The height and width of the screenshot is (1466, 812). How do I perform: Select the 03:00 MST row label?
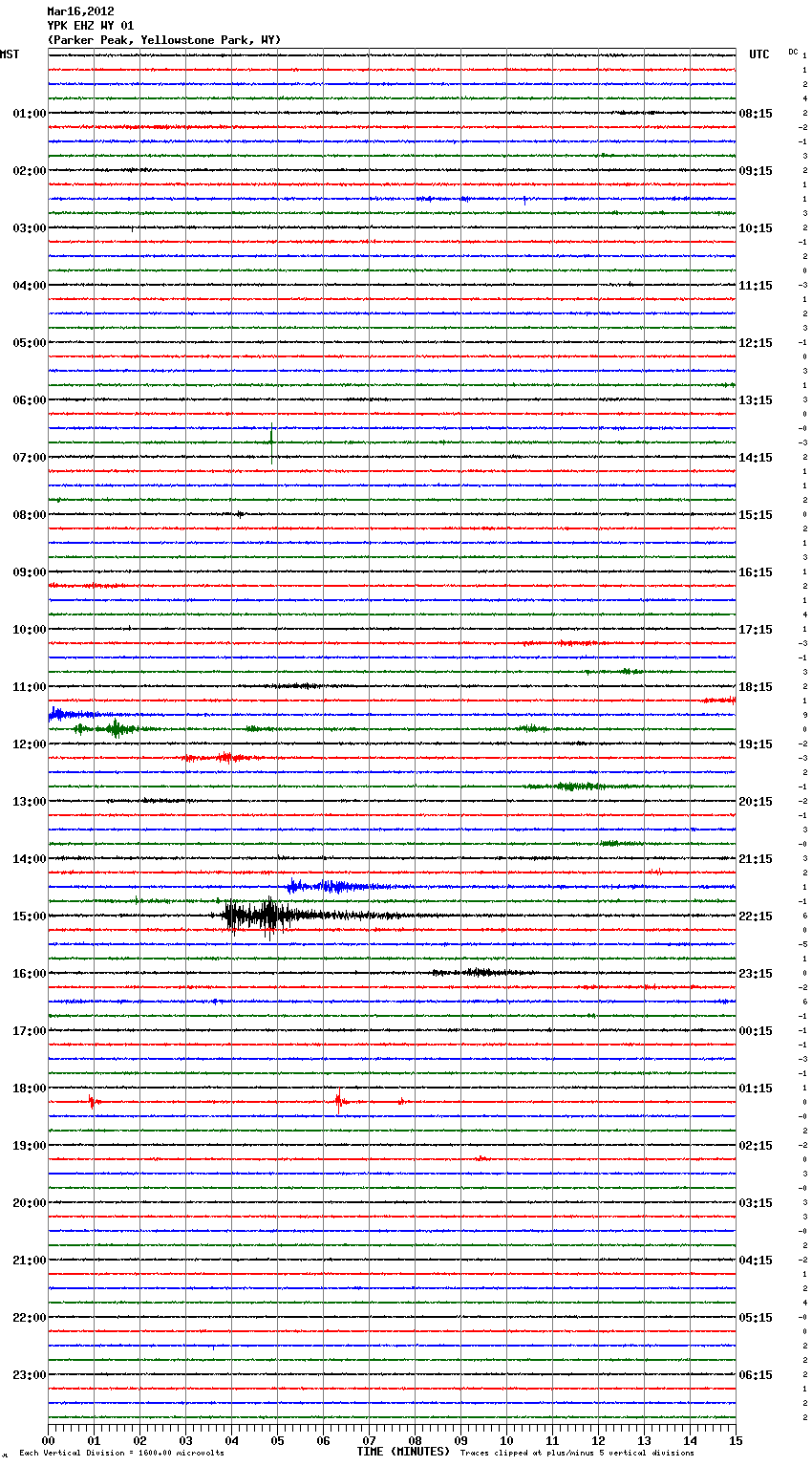[30, 228]
